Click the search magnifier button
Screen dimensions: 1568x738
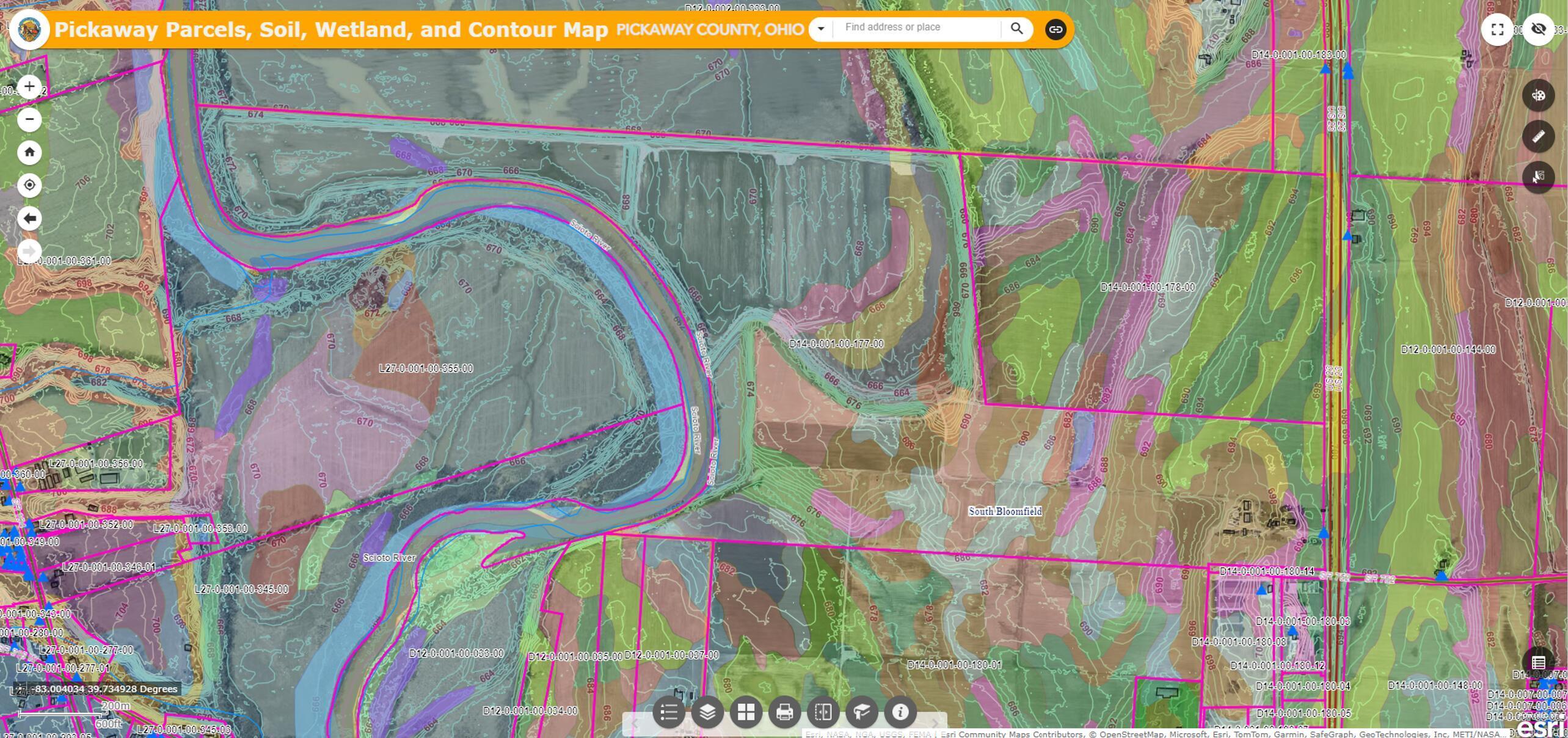coord(1016,29)
